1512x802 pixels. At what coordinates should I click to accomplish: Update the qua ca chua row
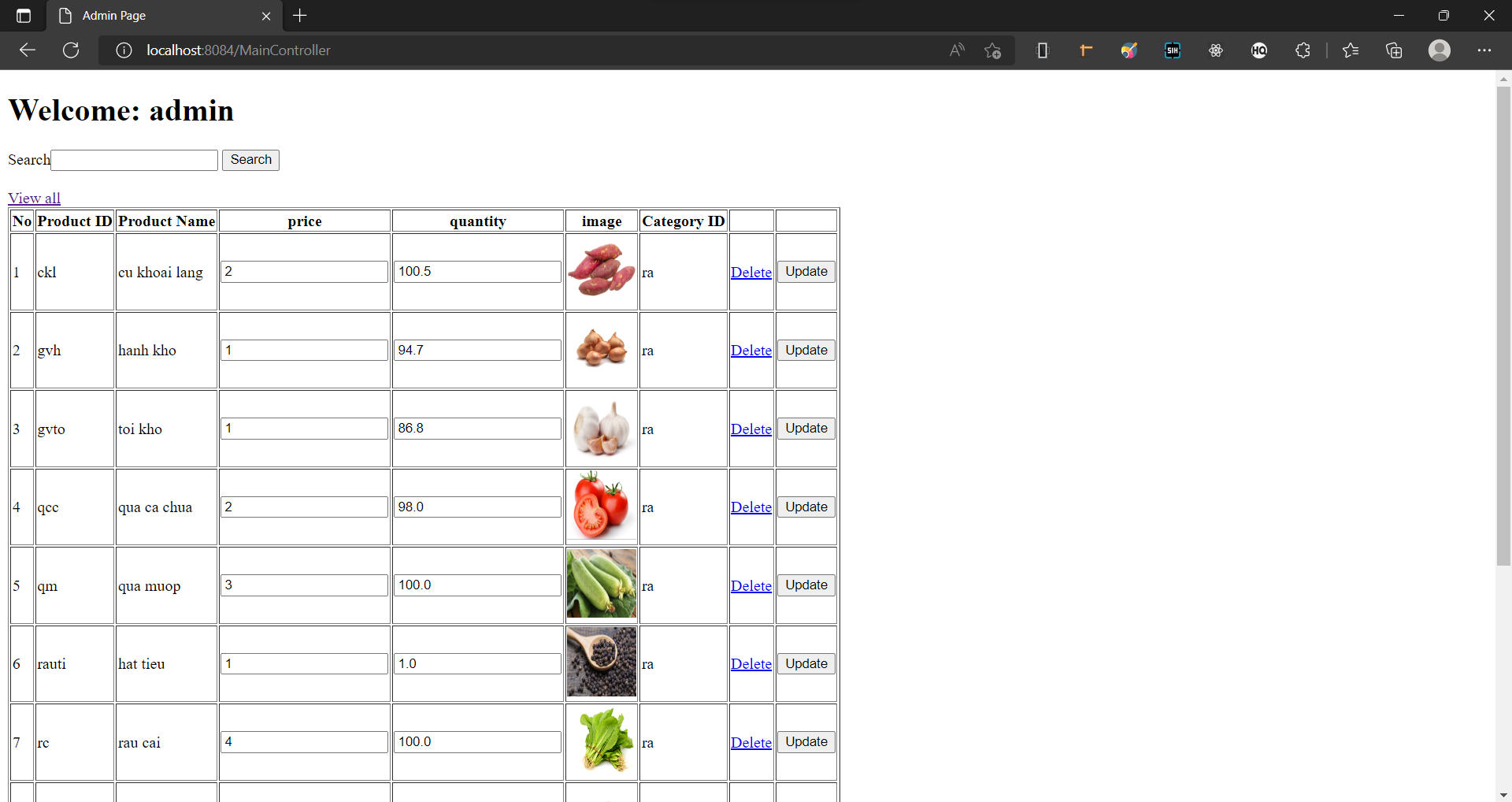(806, 507)
